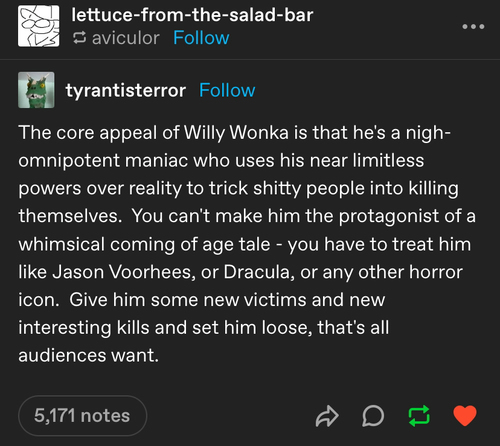
Task: Follow tyrantisterror's blog
Action: coord(227,90)
